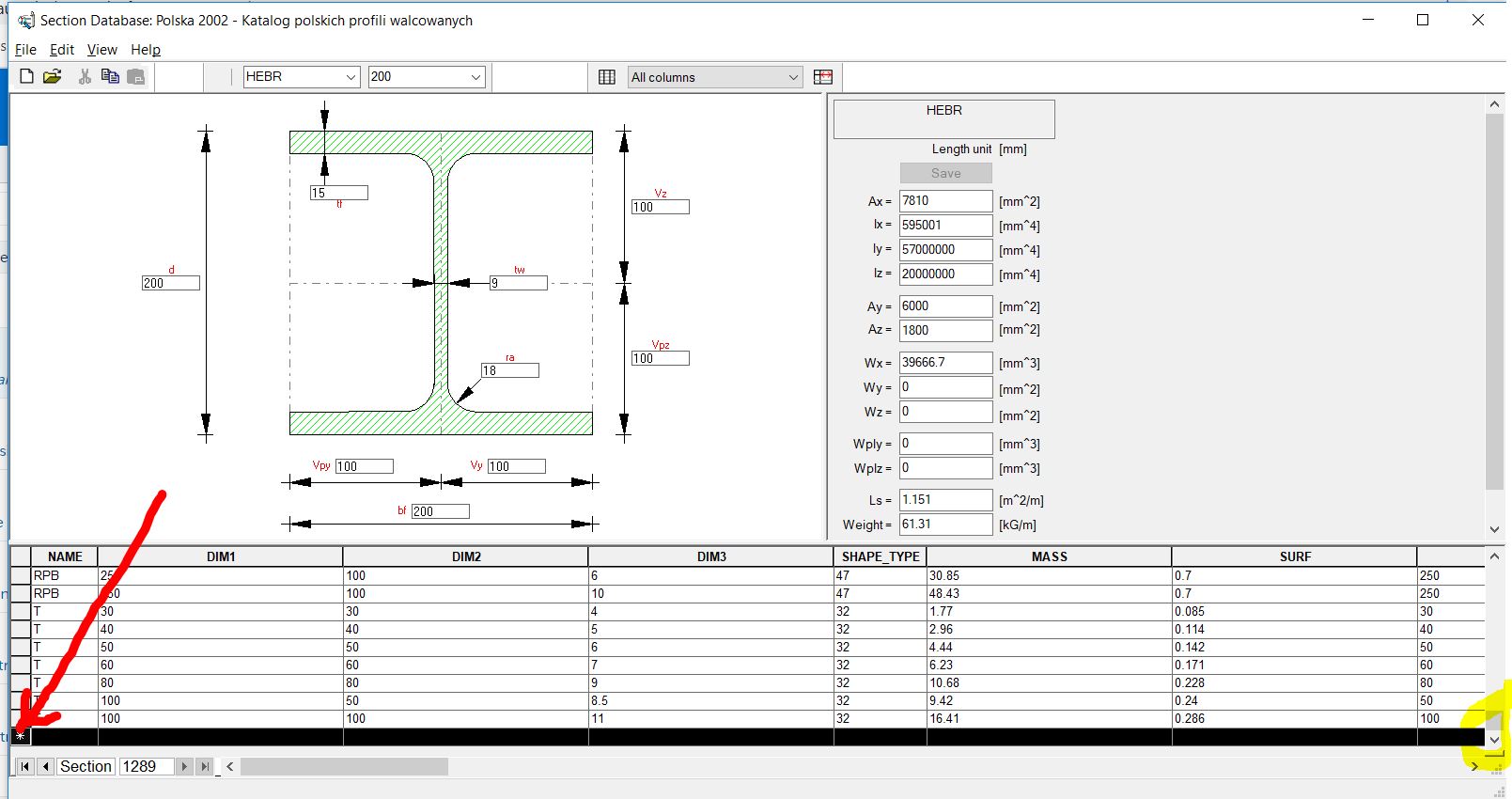This screenshot has width=1512, height=799.
Task: Copy selection using the copy icon
Action: [x=110, y=76]
